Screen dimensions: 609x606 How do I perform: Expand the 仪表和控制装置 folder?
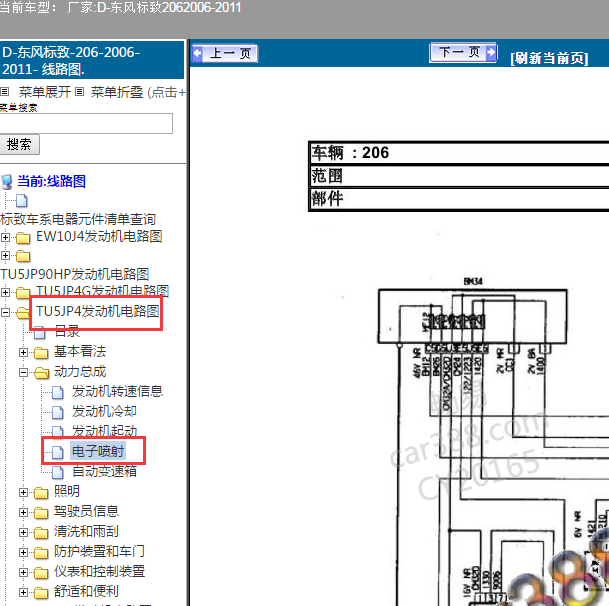(x=23, y=572)
